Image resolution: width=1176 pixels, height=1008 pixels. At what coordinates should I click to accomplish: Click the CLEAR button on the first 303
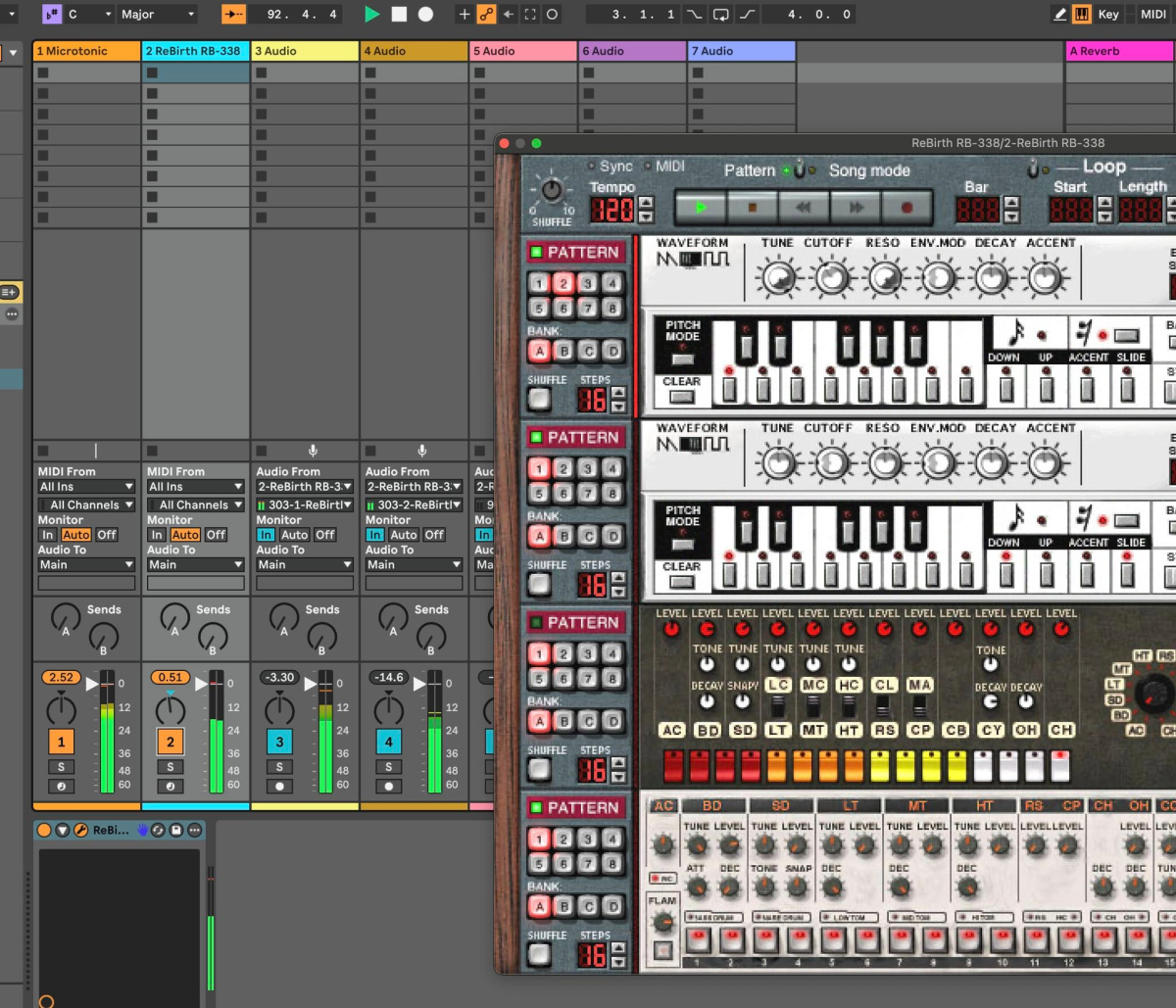681,397
